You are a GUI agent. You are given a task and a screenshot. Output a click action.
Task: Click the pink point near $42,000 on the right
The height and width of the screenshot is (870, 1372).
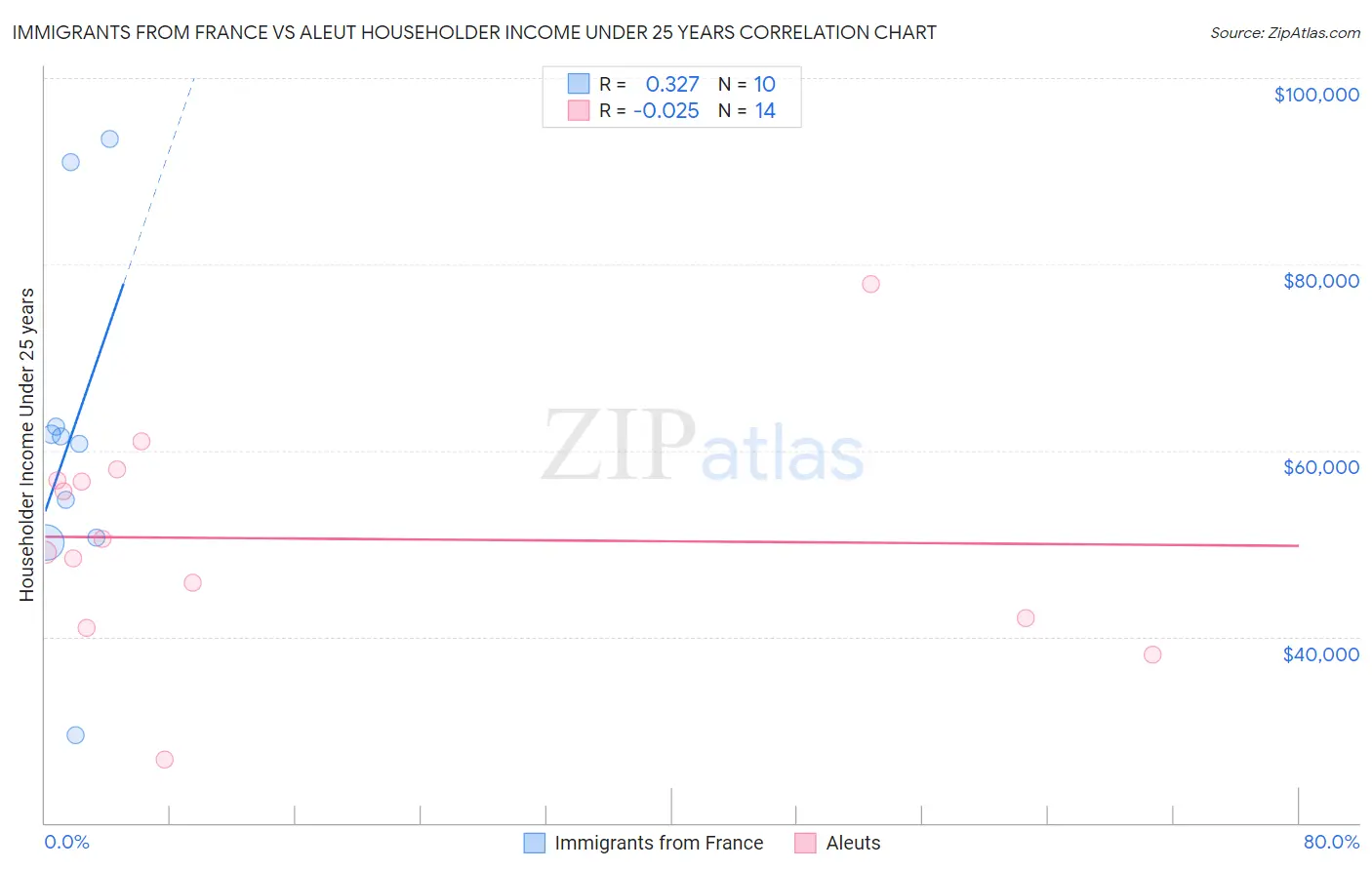click(1025, 617)
